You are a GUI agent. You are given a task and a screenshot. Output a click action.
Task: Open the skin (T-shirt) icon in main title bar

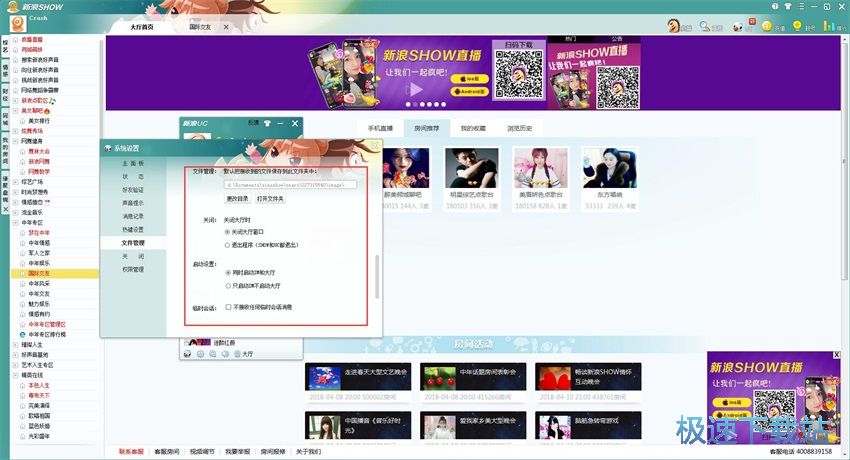click(x=788, y=6)
